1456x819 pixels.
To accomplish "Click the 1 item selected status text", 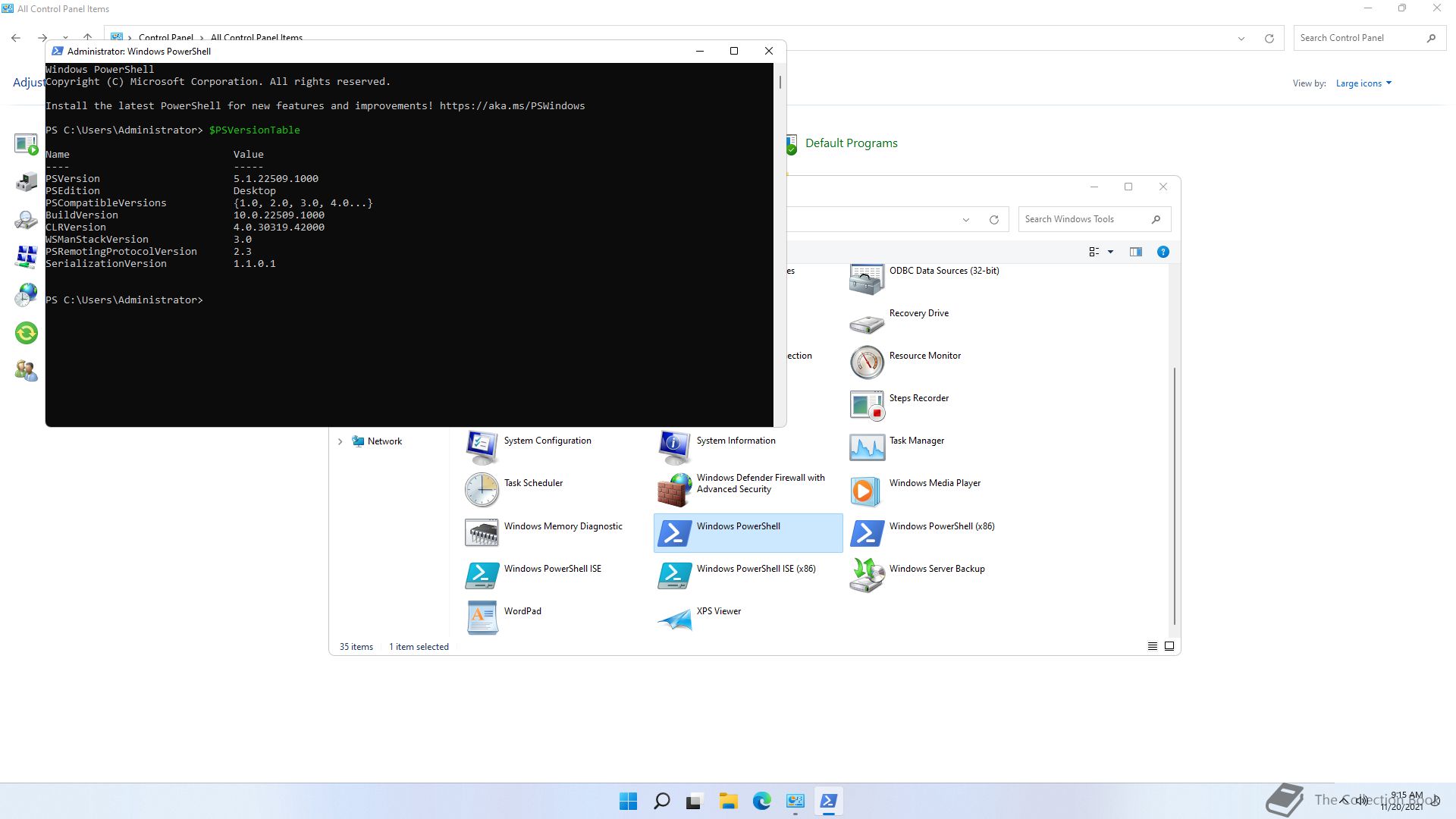I will pyautogui.click(x=419, y=647).
